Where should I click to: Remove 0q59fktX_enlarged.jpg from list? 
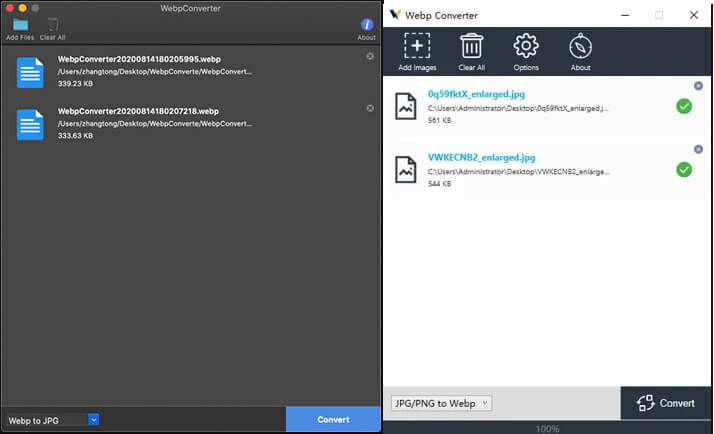click(x=698, y=86)
